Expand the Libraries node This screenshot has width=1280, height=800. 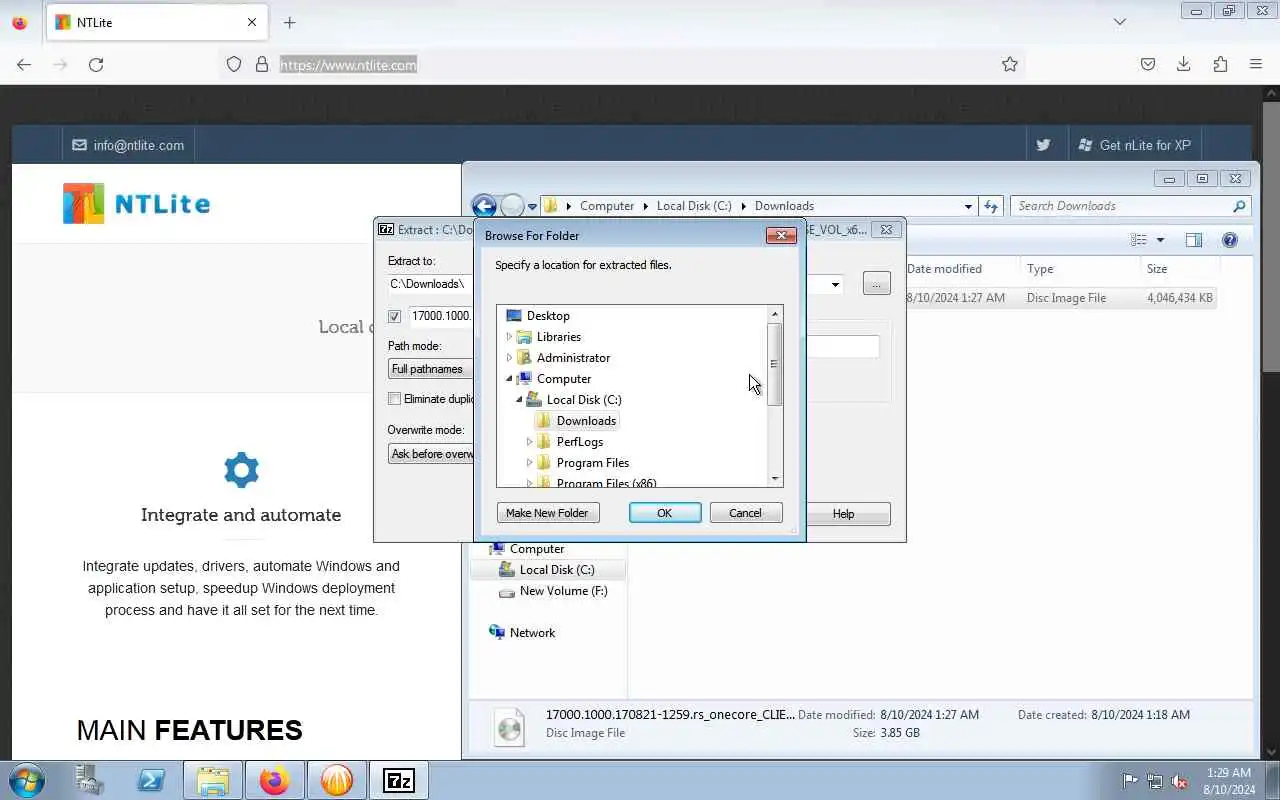click(509, 337)
